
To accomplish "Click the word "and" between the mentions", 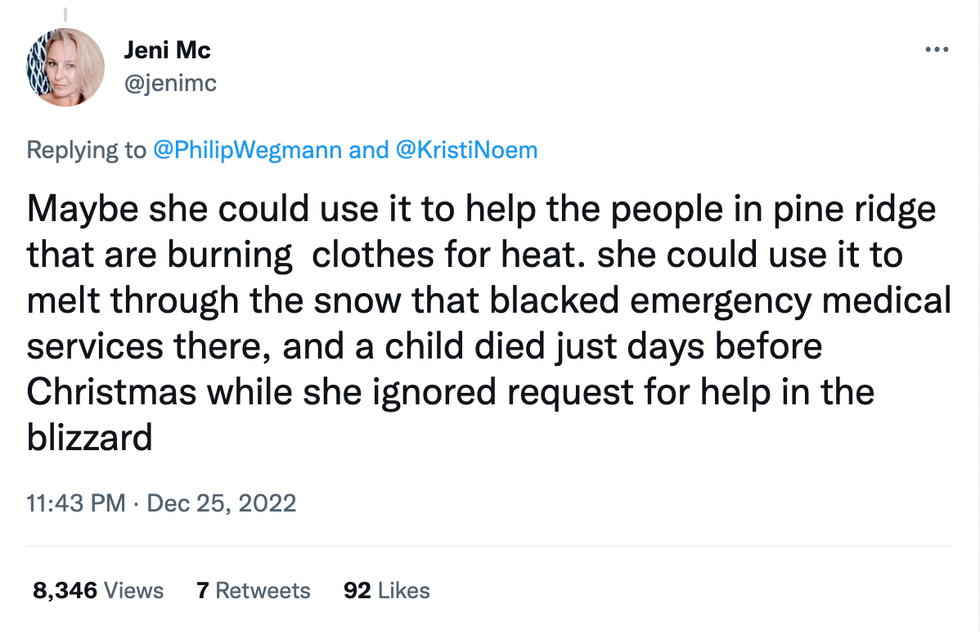I will point(368,150).
